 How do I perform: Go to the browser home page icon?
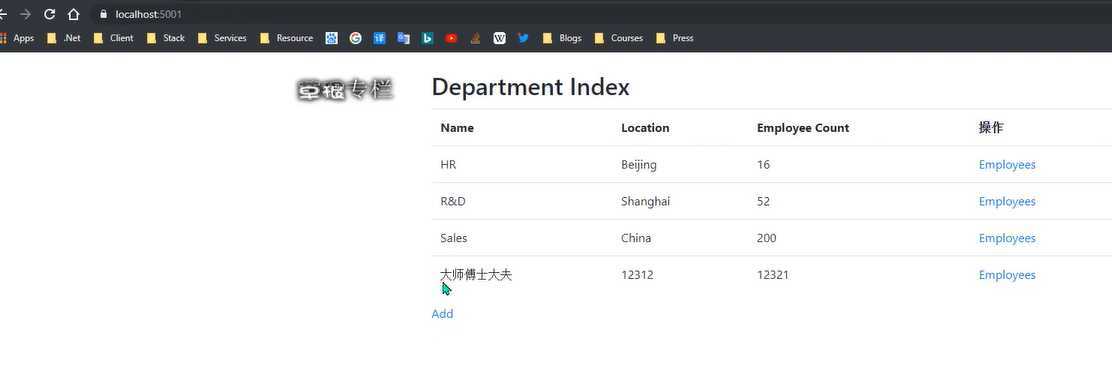point(73,14)
